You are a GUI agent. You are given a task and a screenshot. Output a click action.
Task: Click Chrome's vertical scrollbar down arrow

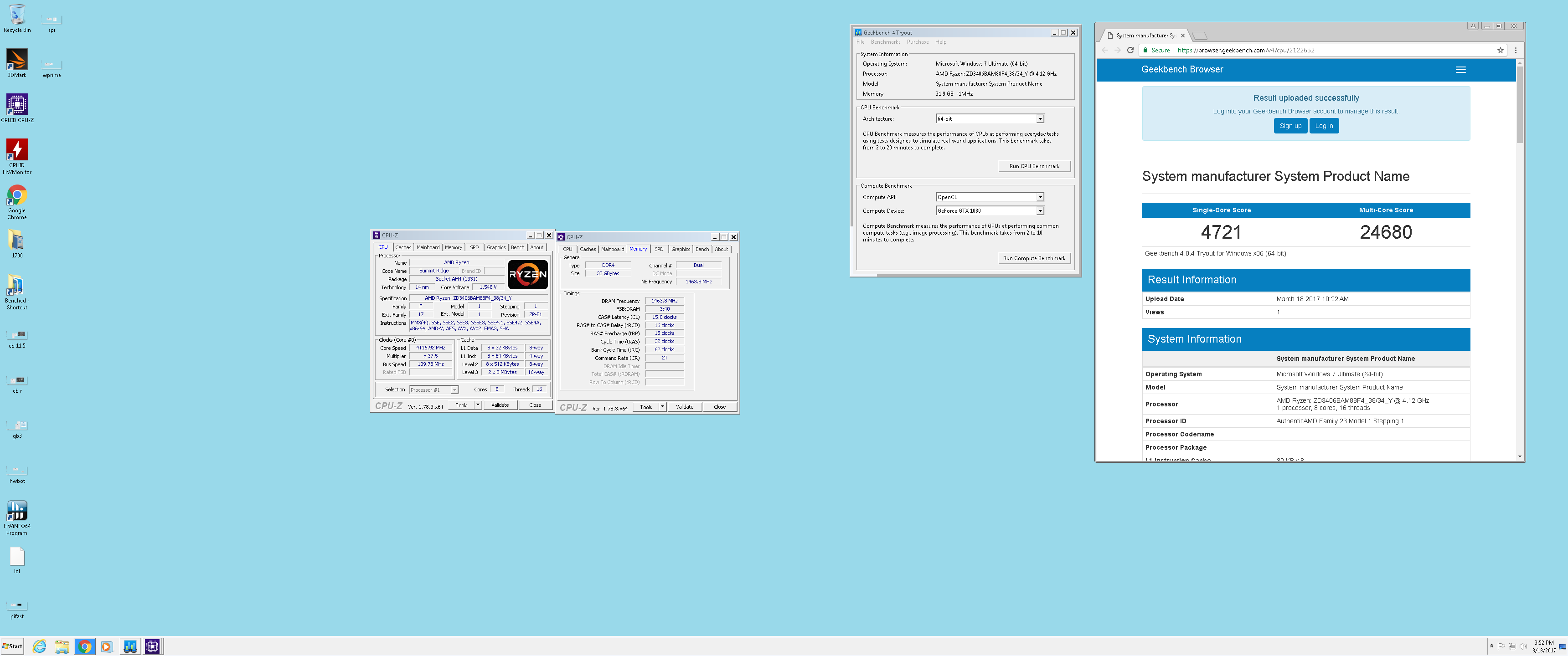point(1519,456)
